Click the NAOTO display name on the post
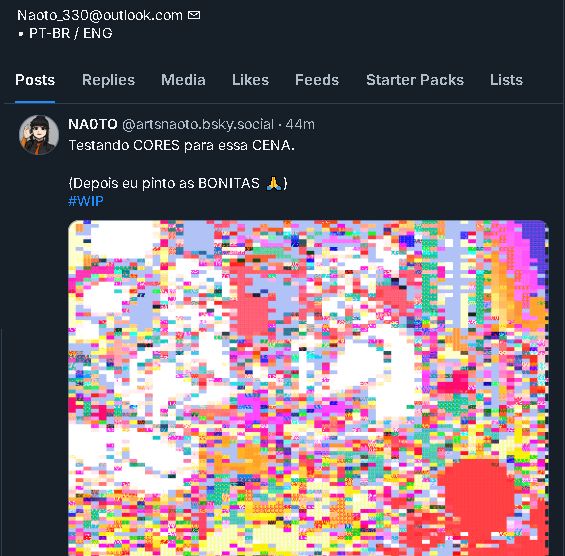 click(x=93, y=124)
